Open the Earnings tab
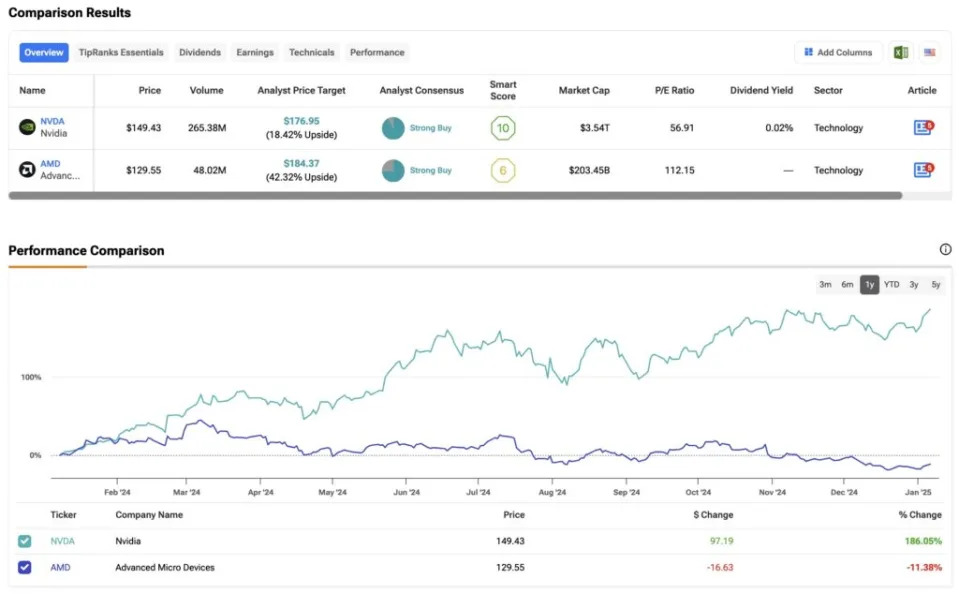Viewport: 959px width, 594px height. (x=255, y=53)
